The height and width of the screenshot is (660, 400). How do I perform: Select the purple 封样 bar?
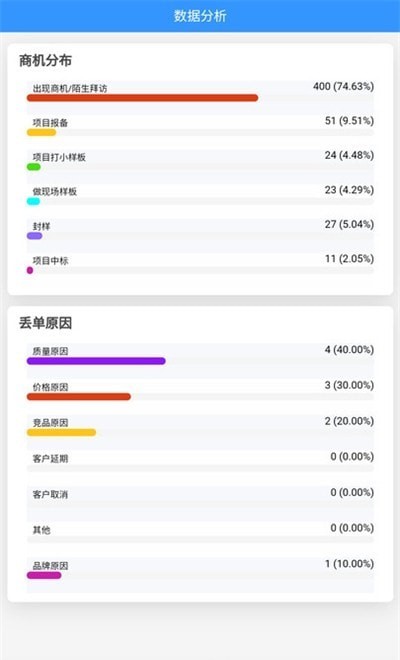point(35,236)
